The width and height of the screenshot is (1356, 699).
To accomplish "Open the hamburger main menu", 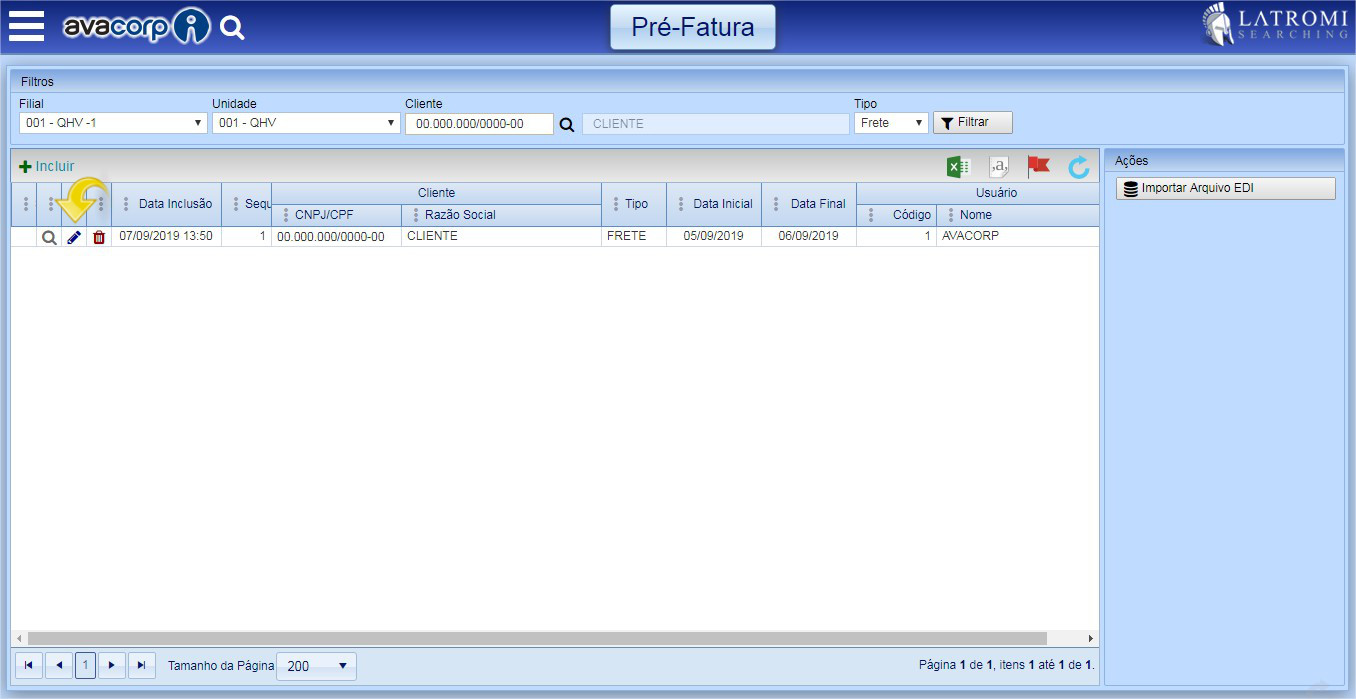I will click(26, 26).
